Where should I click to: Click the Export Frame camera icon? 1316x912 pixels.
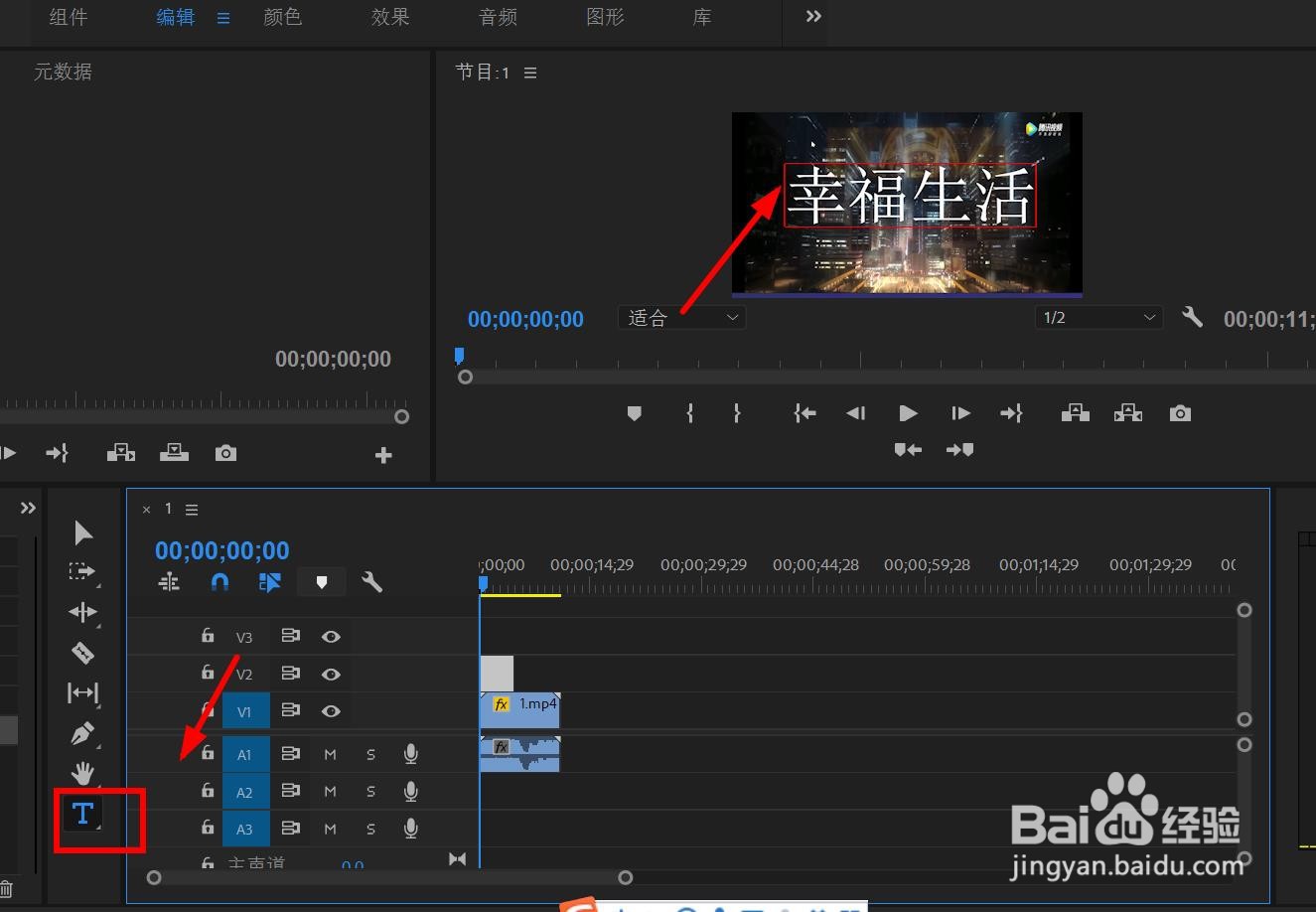pyautogui.click(x=1180, y=412)
